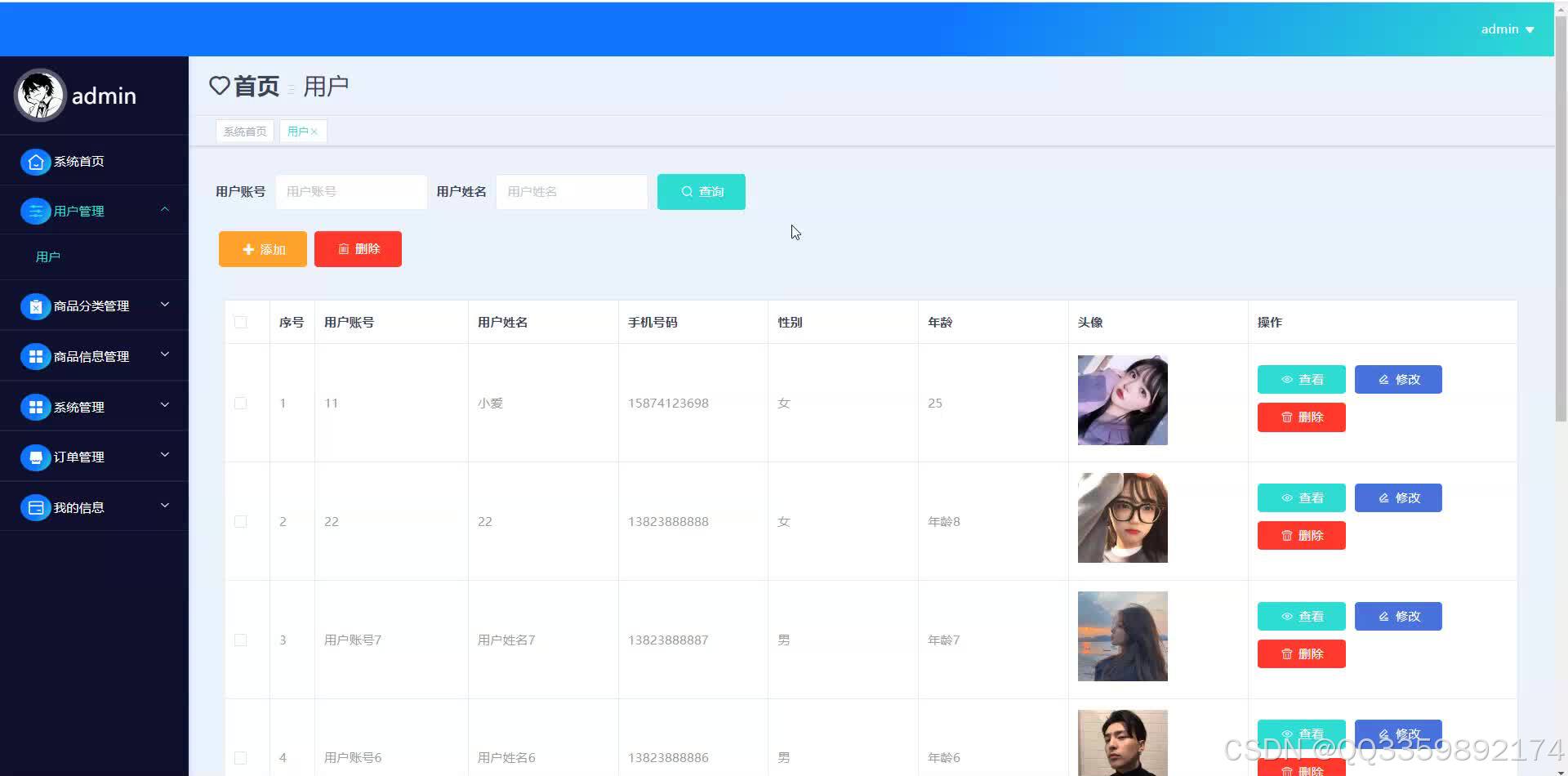This screenshot has height=776, width=1568.
Task: Select the 用户 submenu item
Action: (x=47, y=257)
